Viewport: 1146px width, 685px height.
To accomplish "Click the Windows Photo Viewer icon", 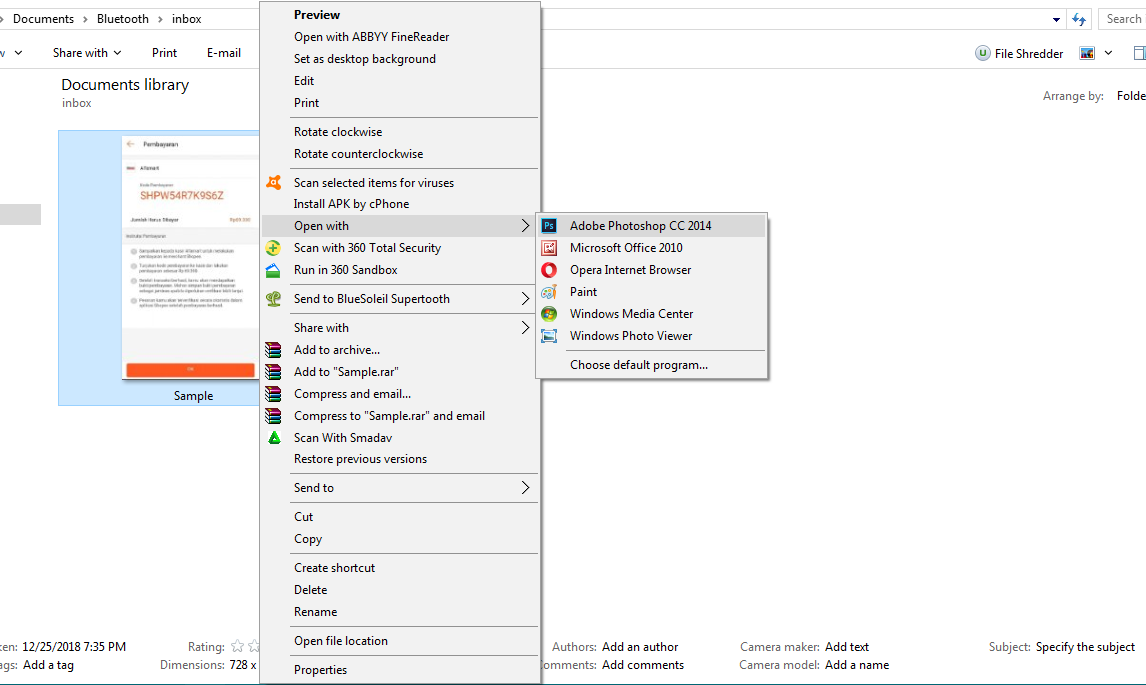I will pyautogui.click(x=549, y=336).
